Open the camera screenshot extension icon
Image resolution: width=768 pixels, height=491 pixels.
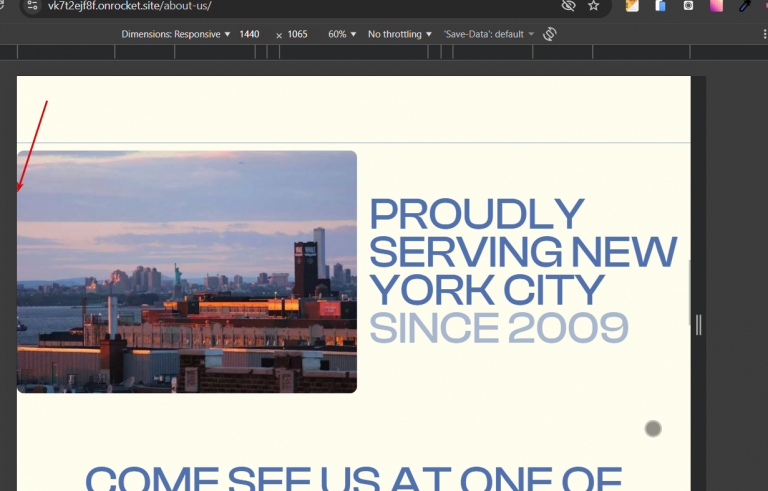point(688,5)
